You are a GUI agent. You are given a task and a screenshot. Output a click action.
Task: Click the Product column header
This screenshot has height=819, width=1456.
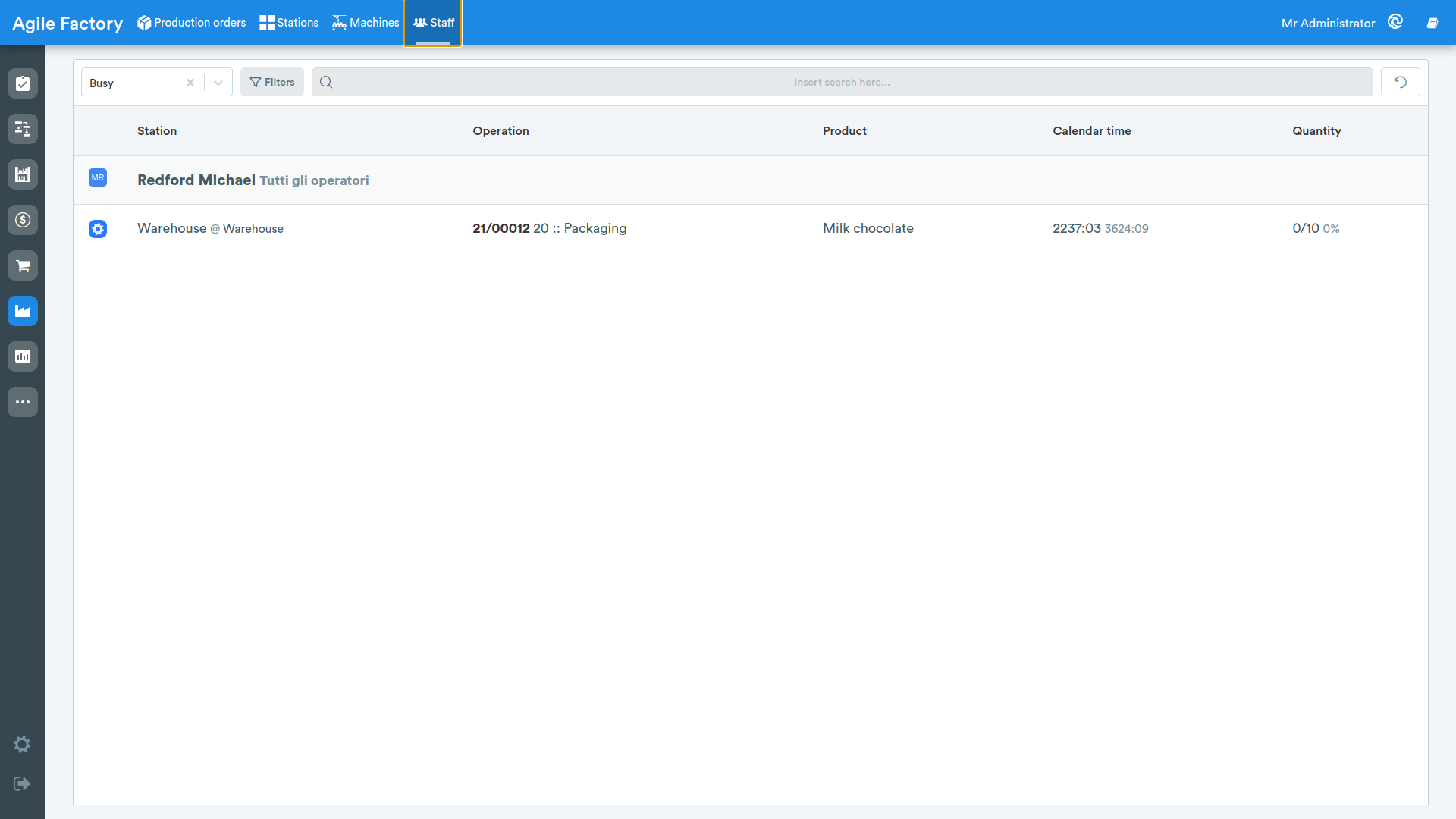pos(844,130)
